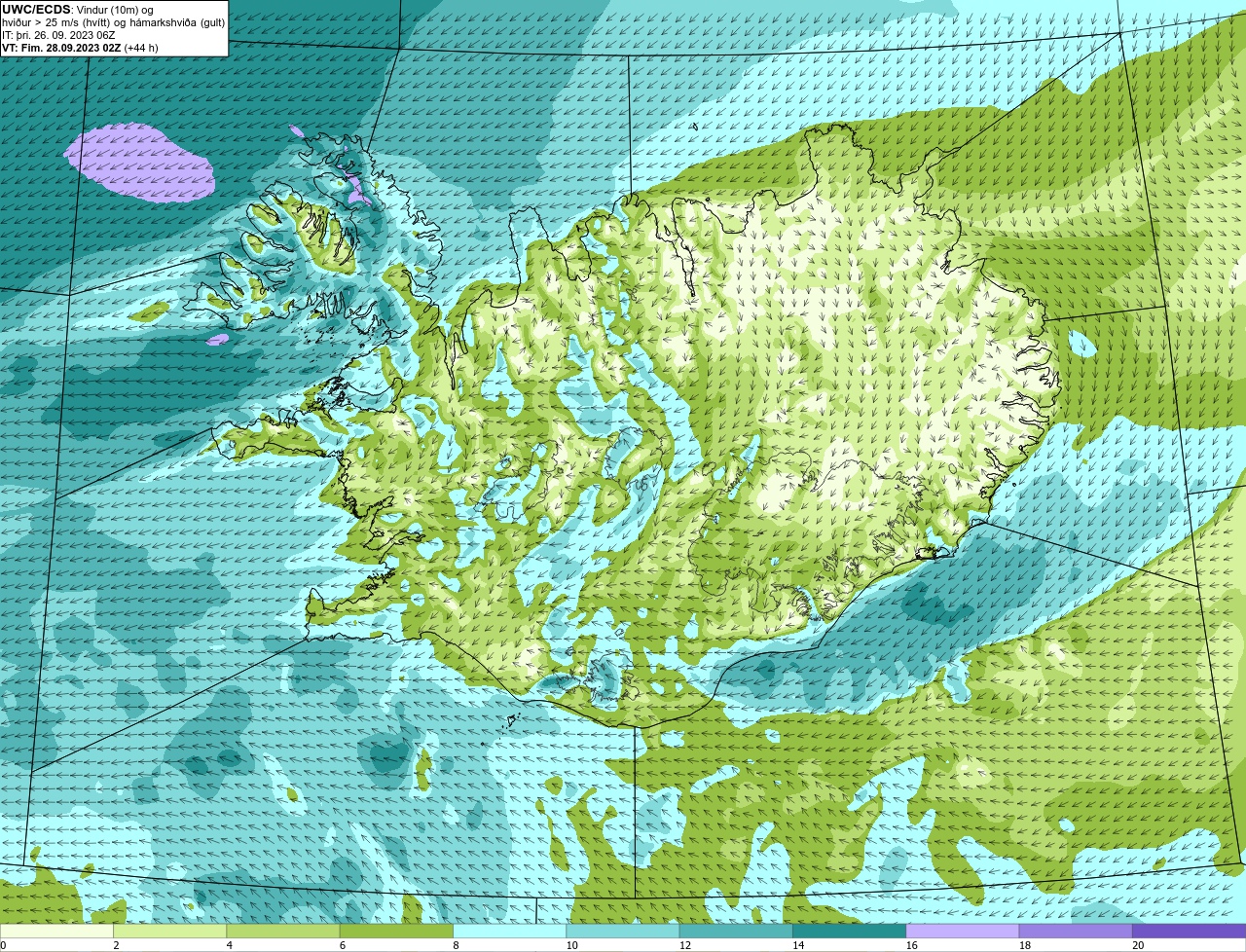Click the legend scale label '10'
The width and height of the screenshot is (1246, 952).
[571, 945]
